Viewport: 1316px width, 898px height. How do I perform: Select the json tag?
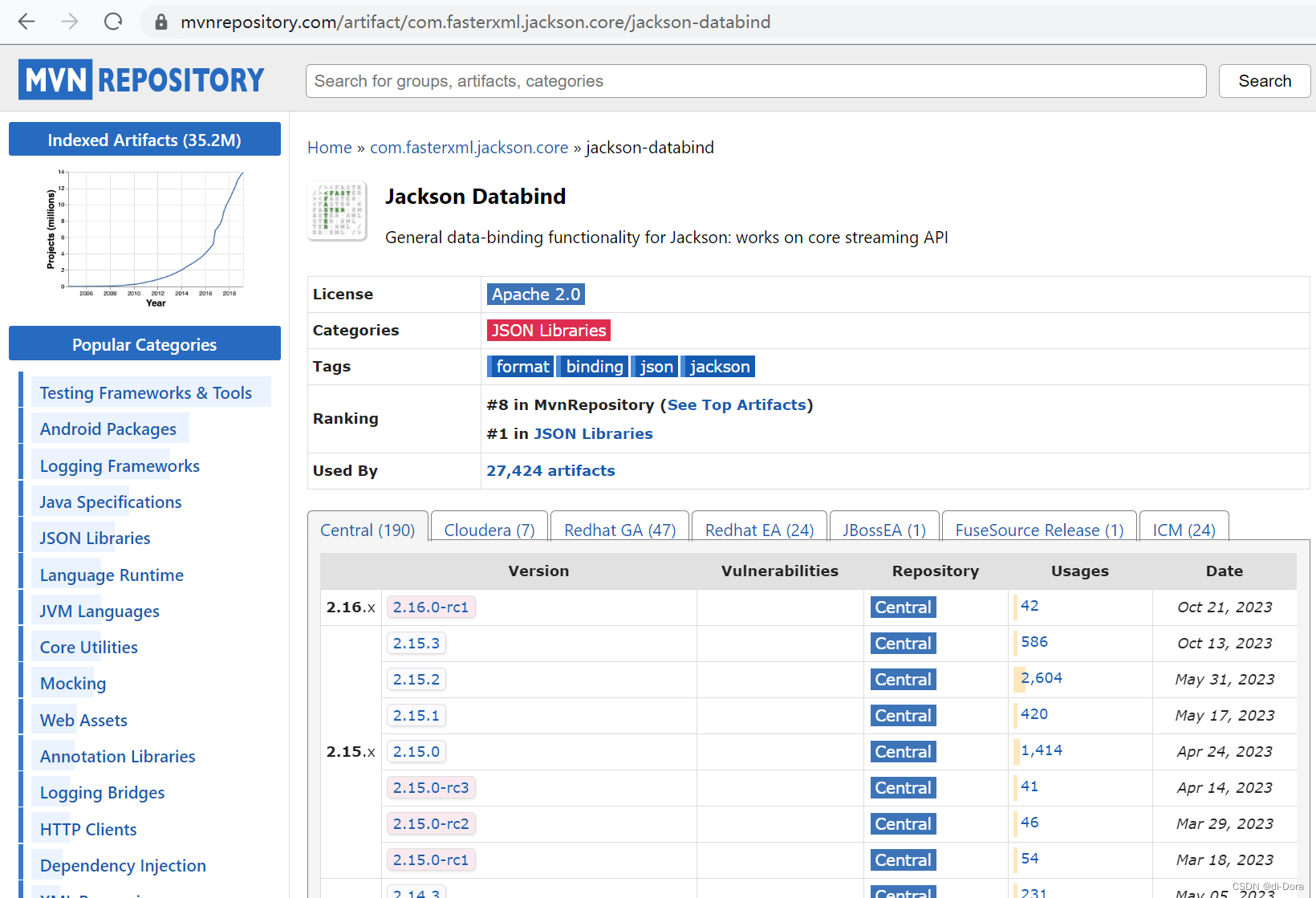click(655, 367)
